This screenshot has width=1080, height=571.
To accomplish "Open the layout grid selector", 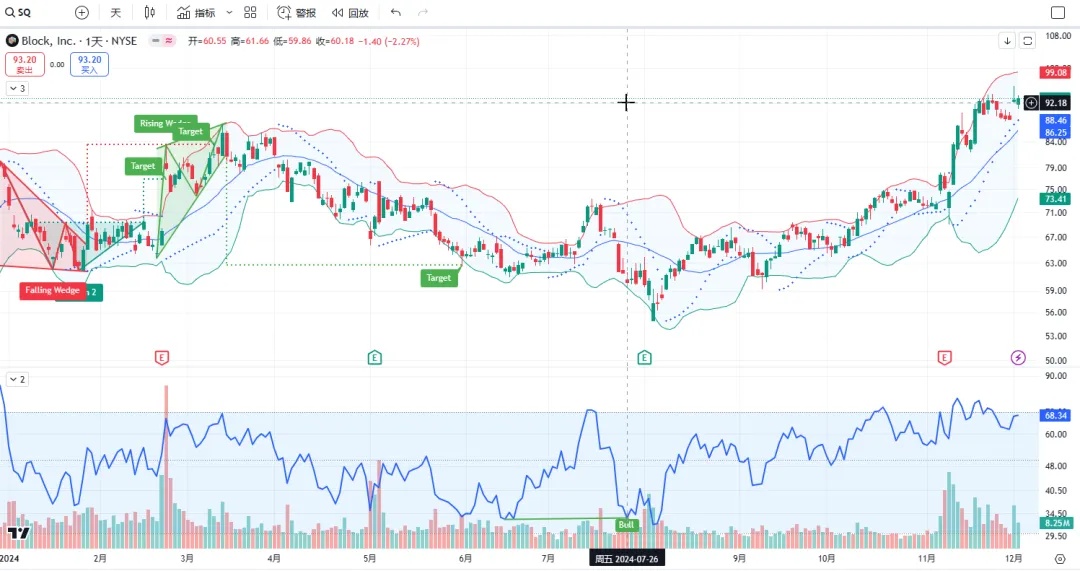I will (x=250, y=13).
